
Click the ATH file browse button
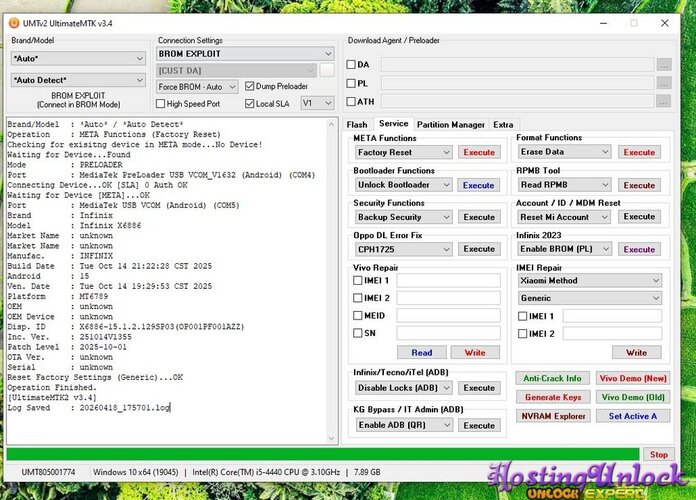point(664,102)
